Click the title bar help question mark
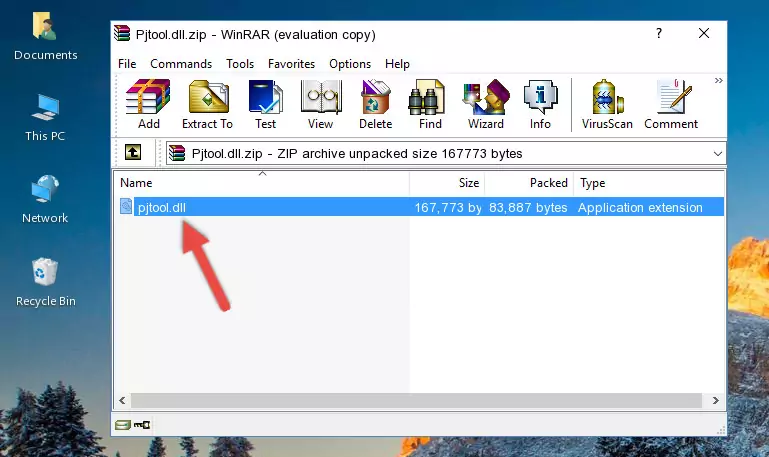Screen dimensions: 769x457 659,33
